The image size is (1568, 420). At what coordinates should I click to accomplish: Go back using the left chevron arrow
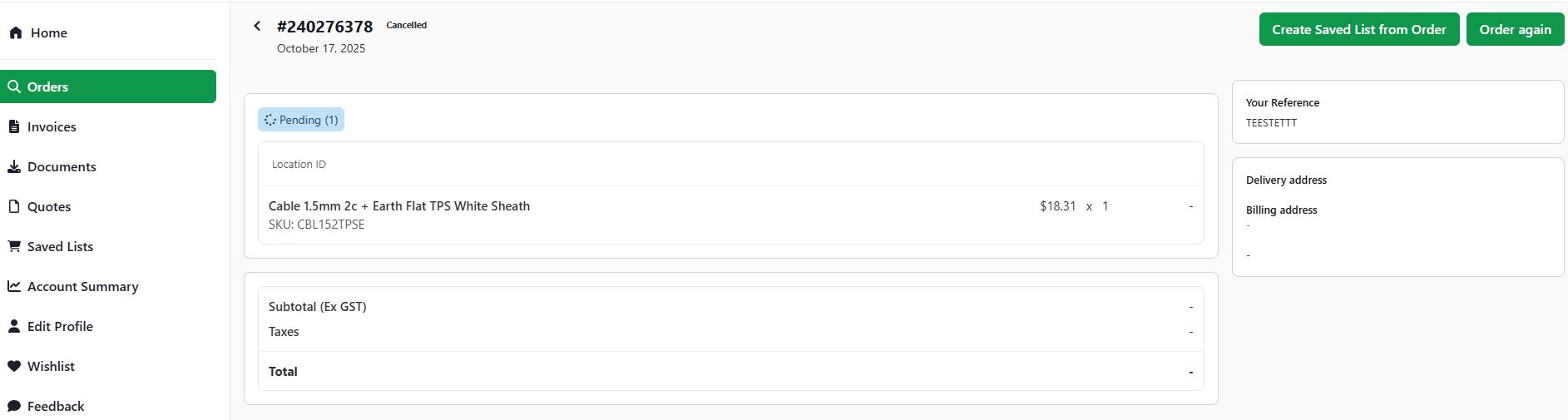tap(257, 27)
